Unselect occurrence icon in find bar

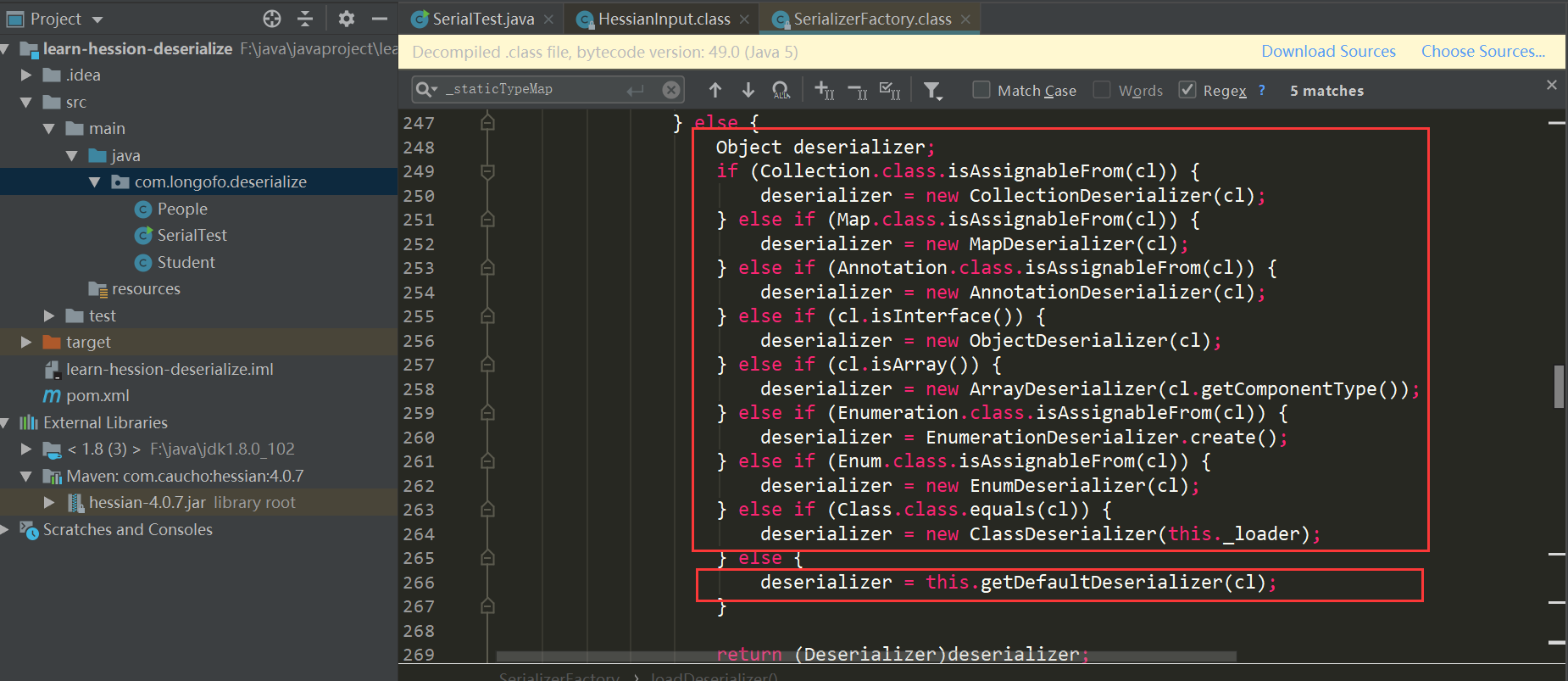[858, 90]
